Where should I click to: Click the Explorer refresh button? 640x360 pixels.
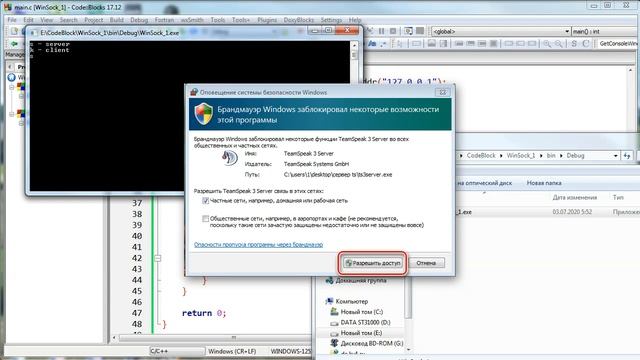pyautogui.click(x=627, y=156)
